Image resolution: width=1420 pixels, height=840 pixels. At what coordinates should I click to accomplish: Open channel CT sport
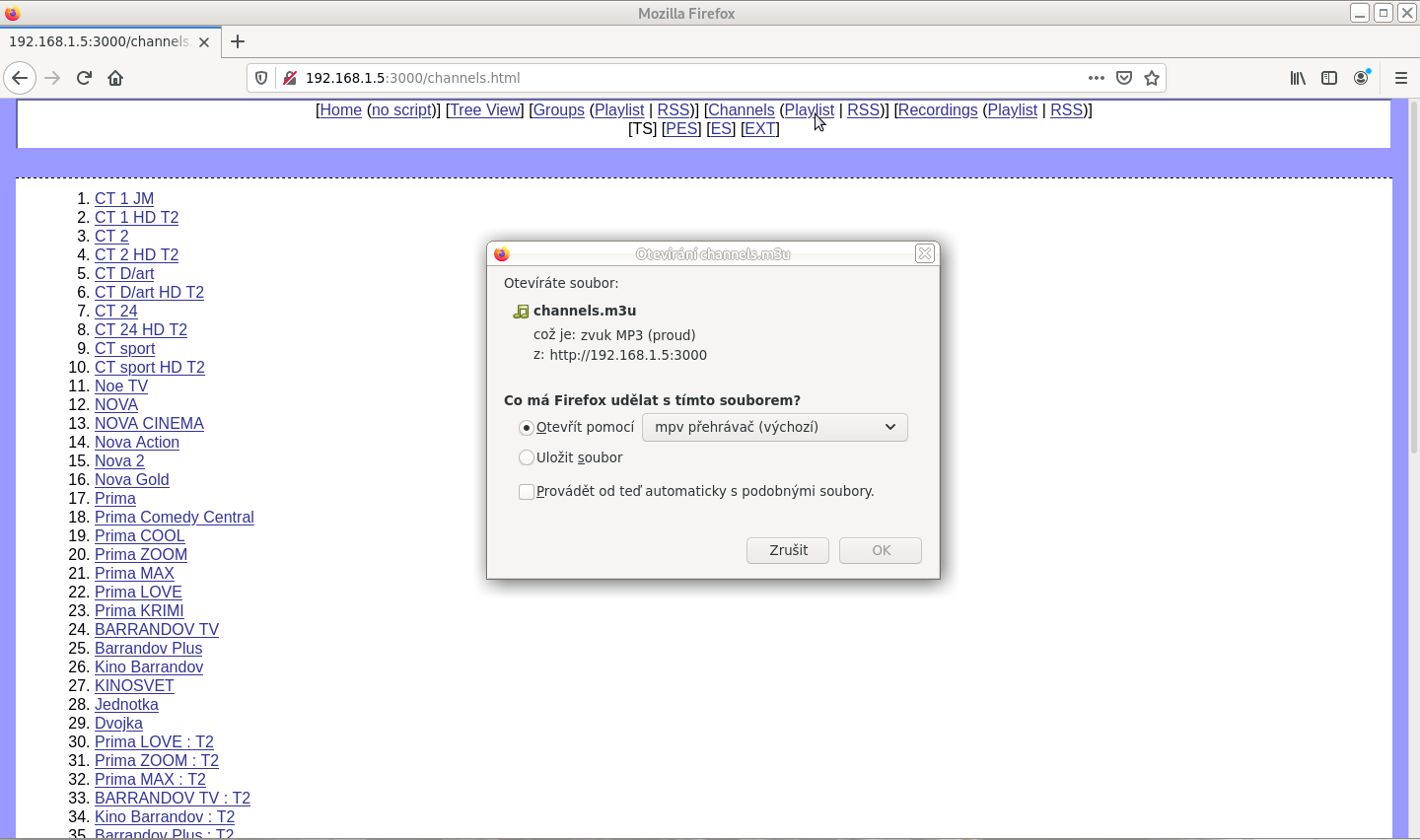click(125, 348)
